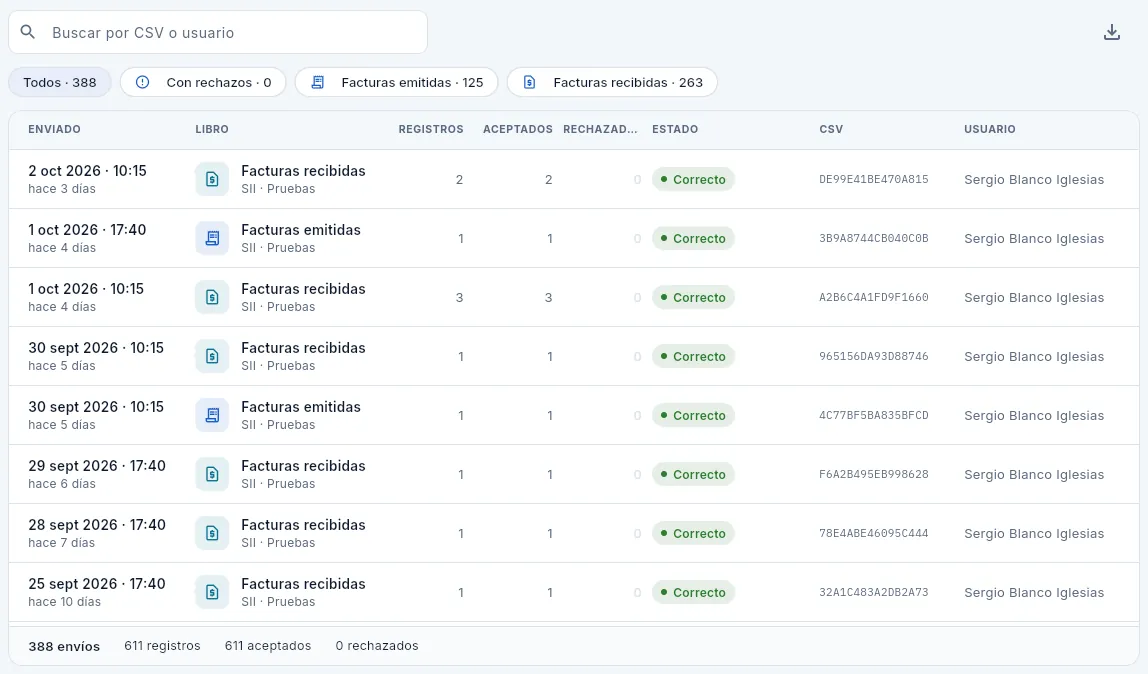Click CSV code F6A2B495EB998628
Viewport: 1148px width, 674px height.
[873, 474]
